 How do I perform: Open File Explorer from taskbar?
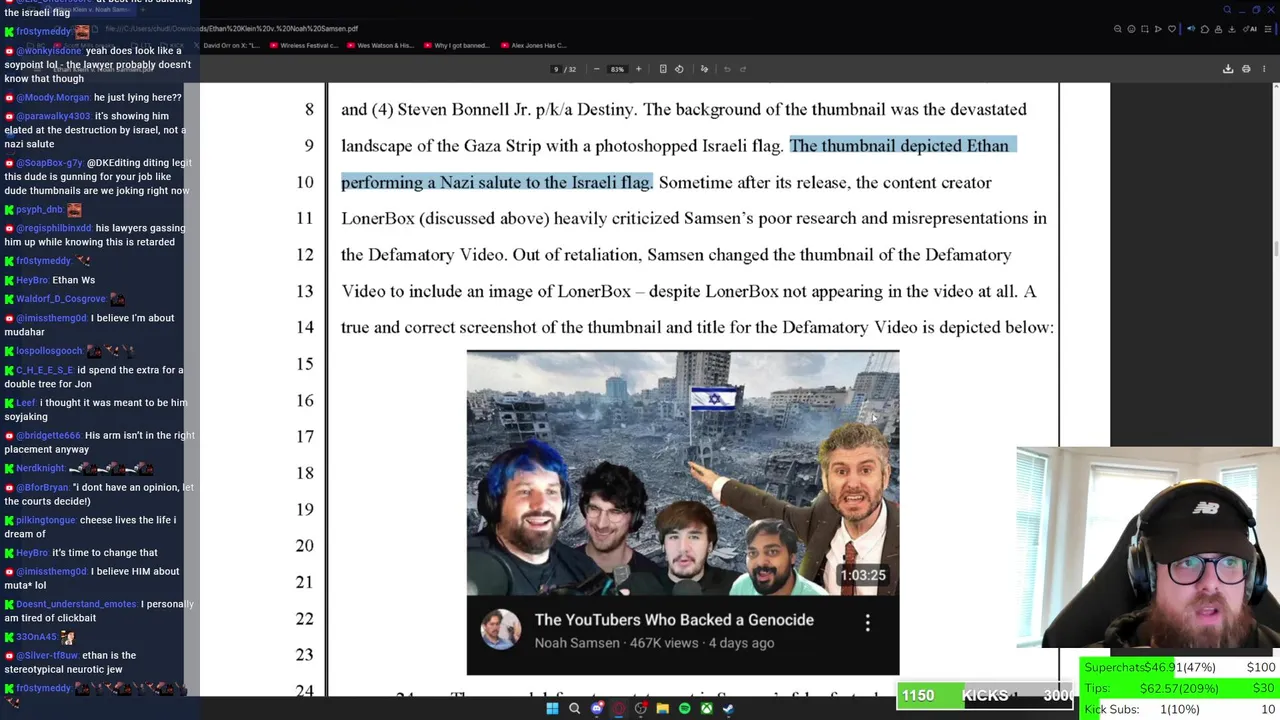[x=662, y=708]
